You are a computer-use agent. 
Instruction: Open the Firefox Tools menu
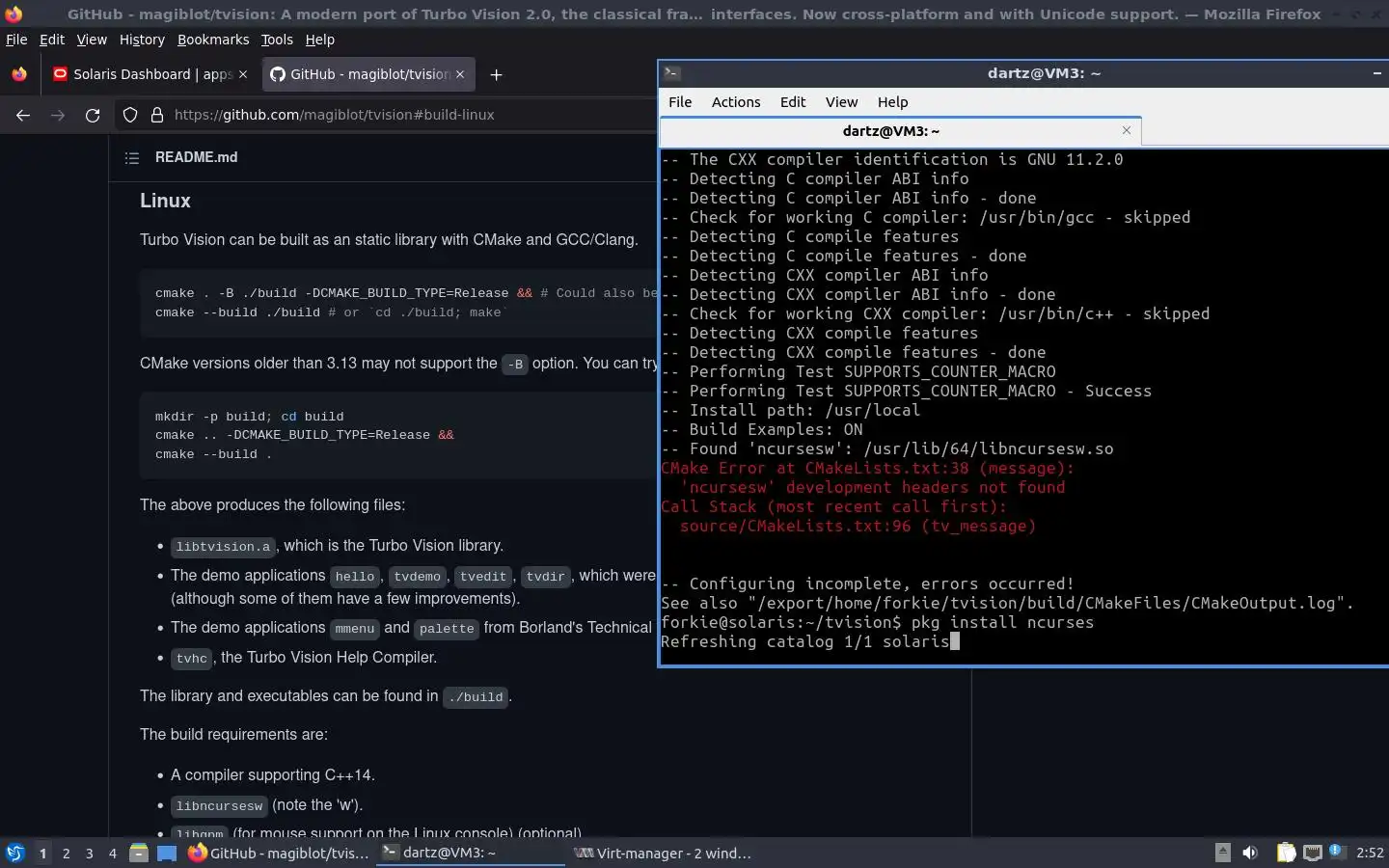click(277, 40)
